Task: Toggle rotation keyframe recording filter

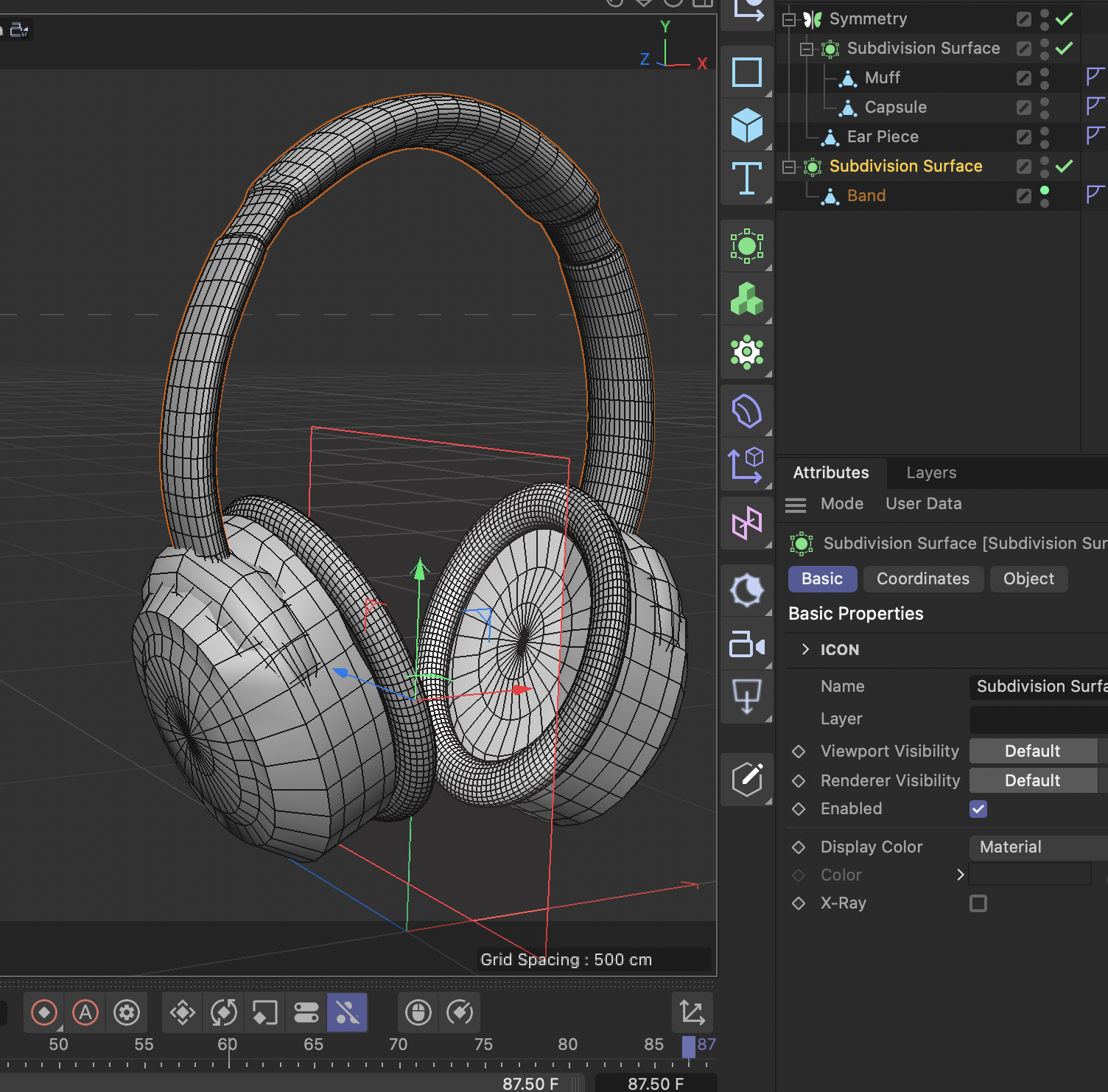Action: [x=224, y=1012]
